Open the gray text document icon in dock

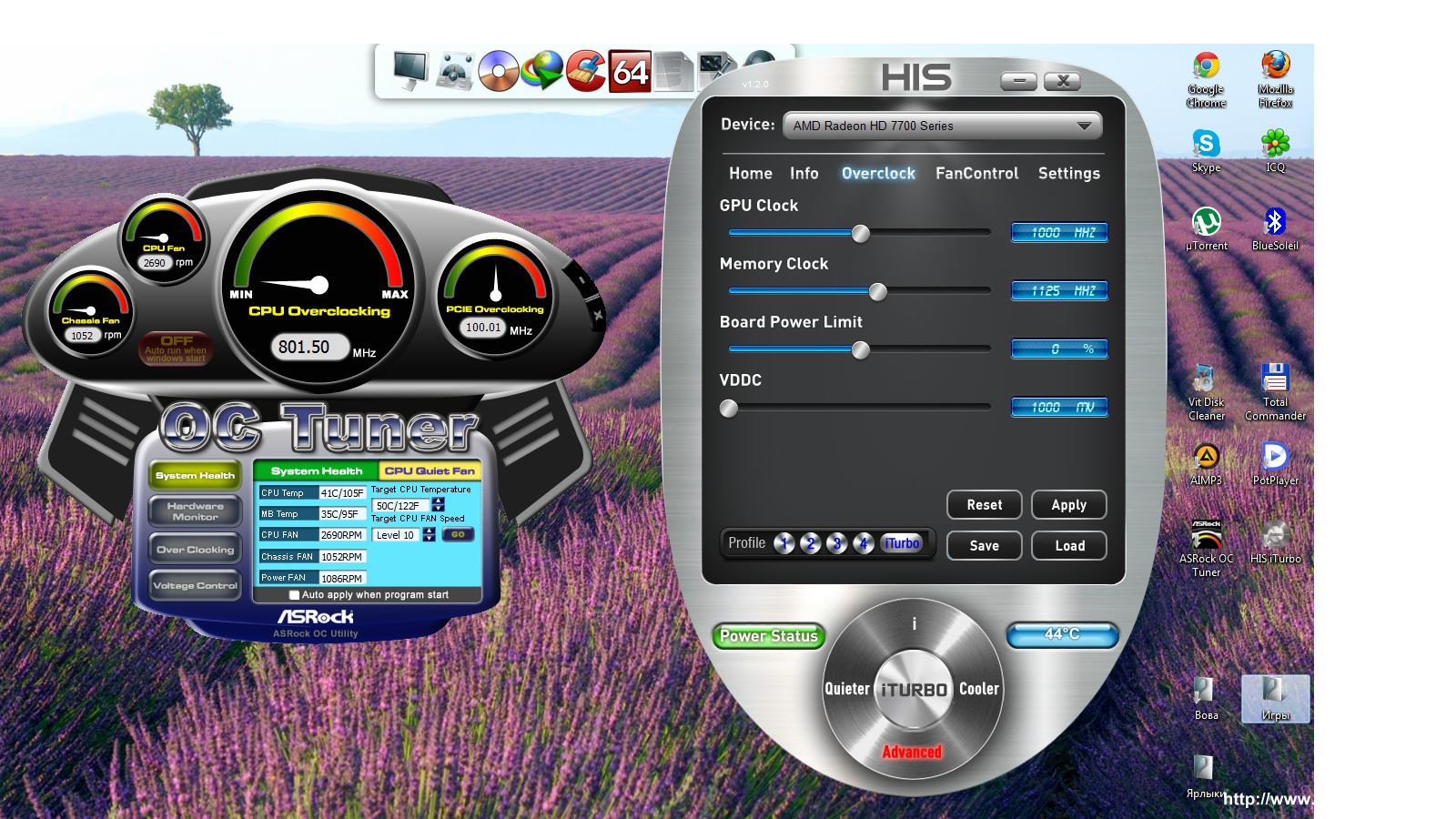[673, 72]
